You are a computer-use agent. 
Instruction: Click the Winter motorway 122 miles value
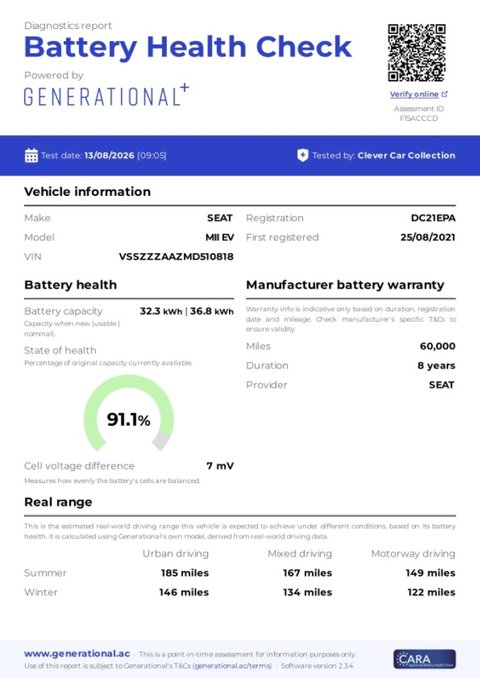[431, 592]
